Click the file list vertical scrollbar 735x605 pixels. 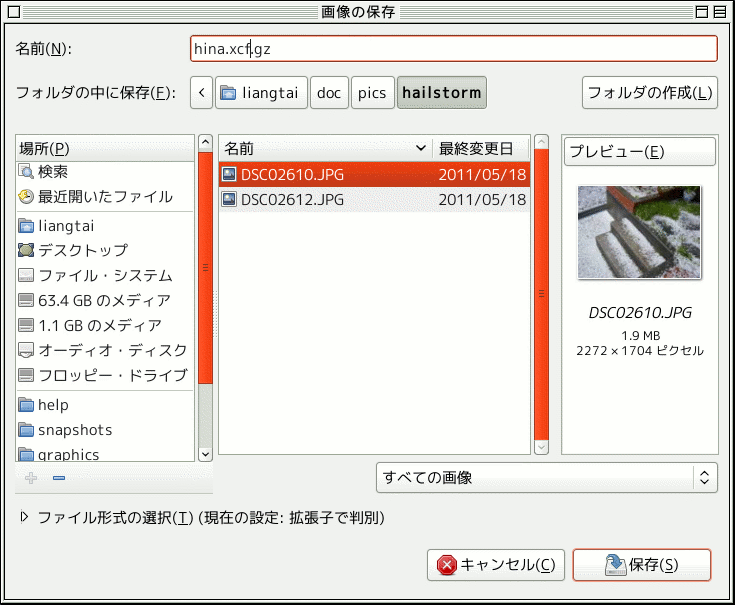click(x=541, y=295)
